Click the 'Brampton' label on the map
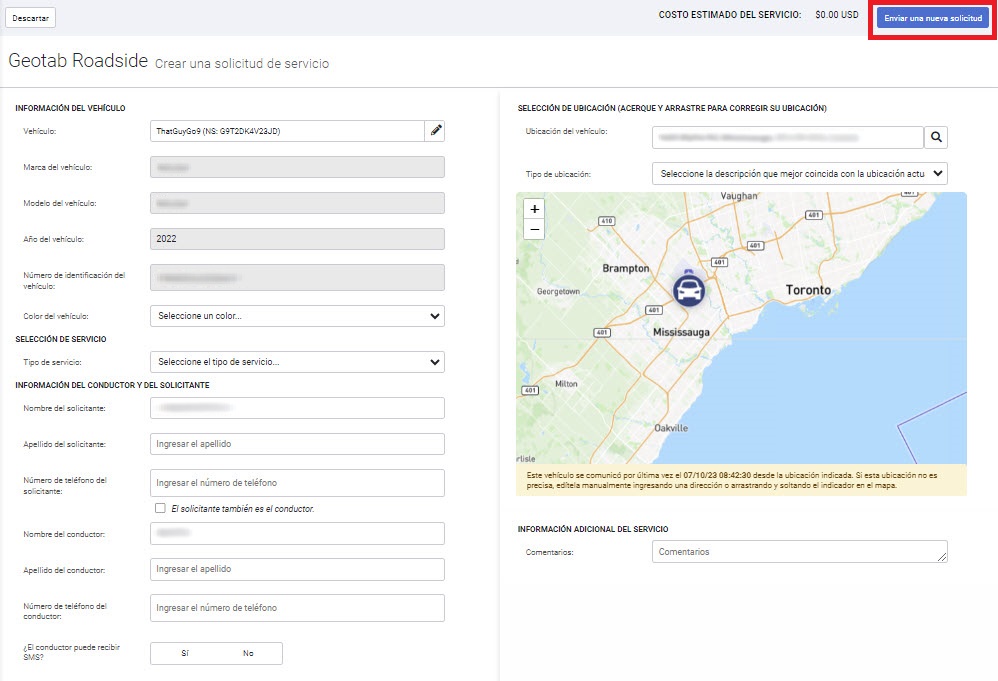The width and height of the screenshot is (998, 681). [x=626, y=269]
